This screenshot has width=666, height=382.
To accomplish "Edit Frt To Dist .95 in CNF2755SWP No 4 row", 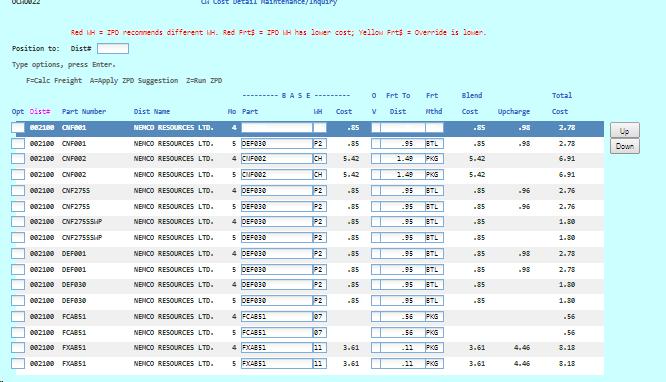I will point(403,222).
